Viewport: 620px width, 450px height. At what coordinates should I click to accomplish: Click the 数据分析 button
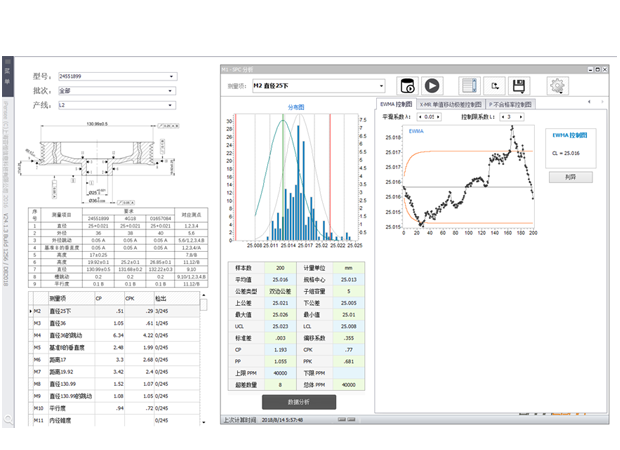(298, 401)
